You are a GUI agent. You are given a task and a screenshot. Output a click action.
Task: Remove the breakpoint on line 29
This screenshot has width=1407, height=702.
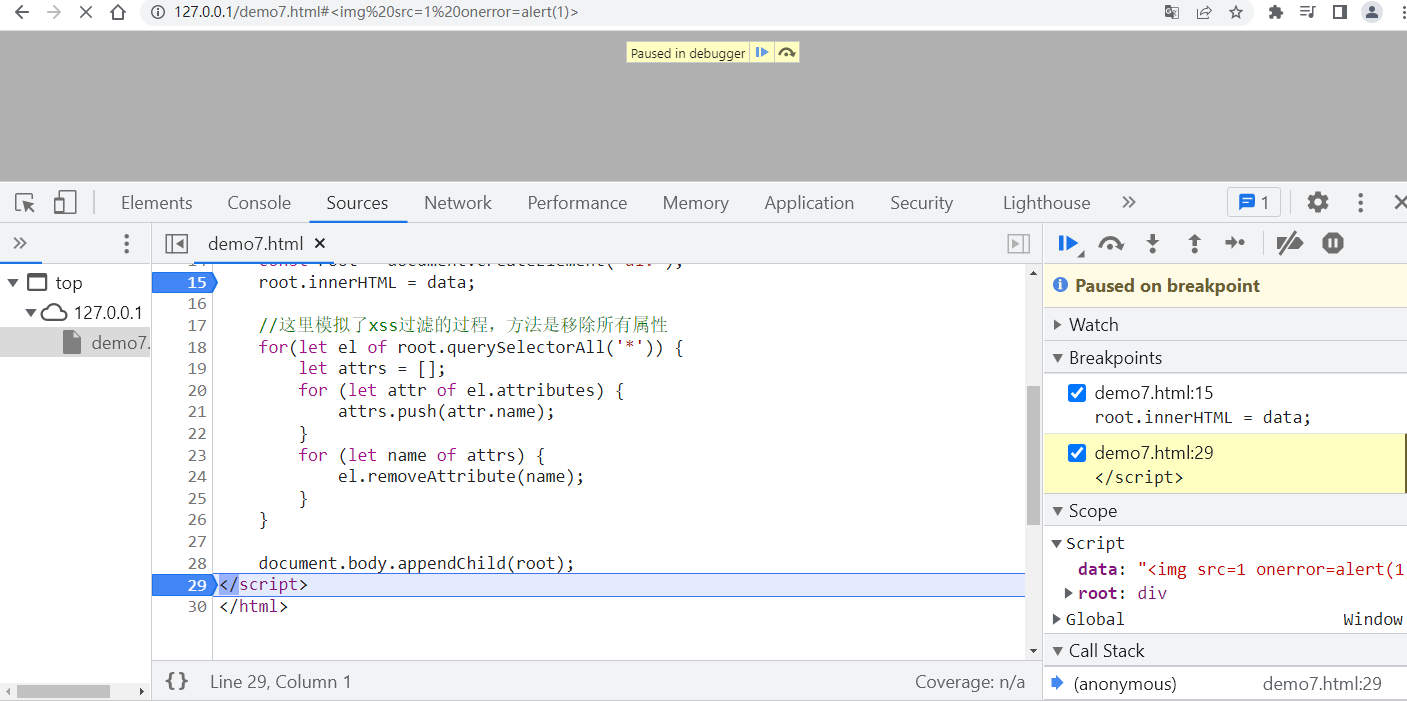(183, 585)
